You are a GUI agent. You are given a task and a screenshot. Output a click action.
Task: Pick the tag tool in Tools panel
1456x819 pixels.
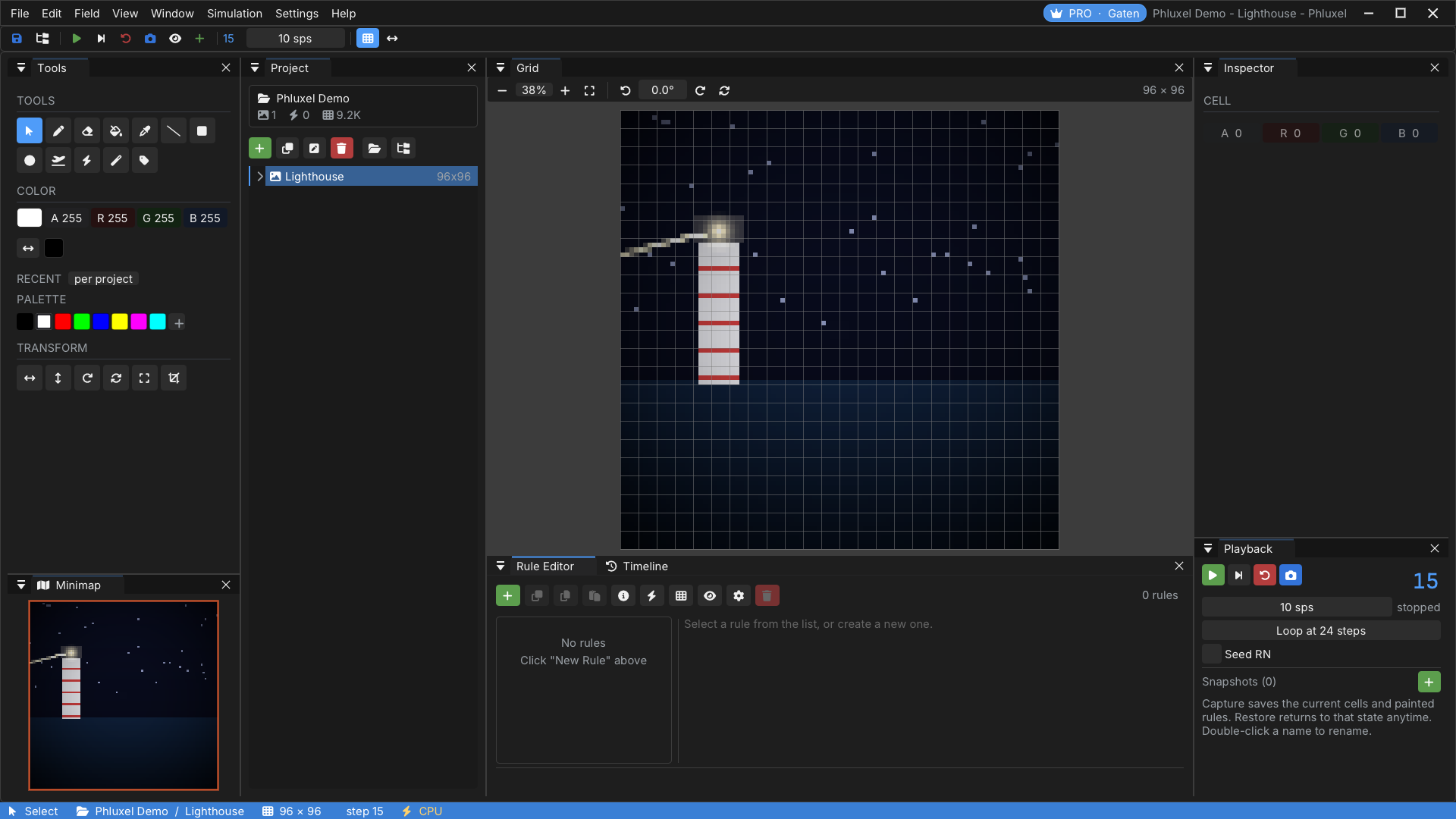tap(145, 161)
